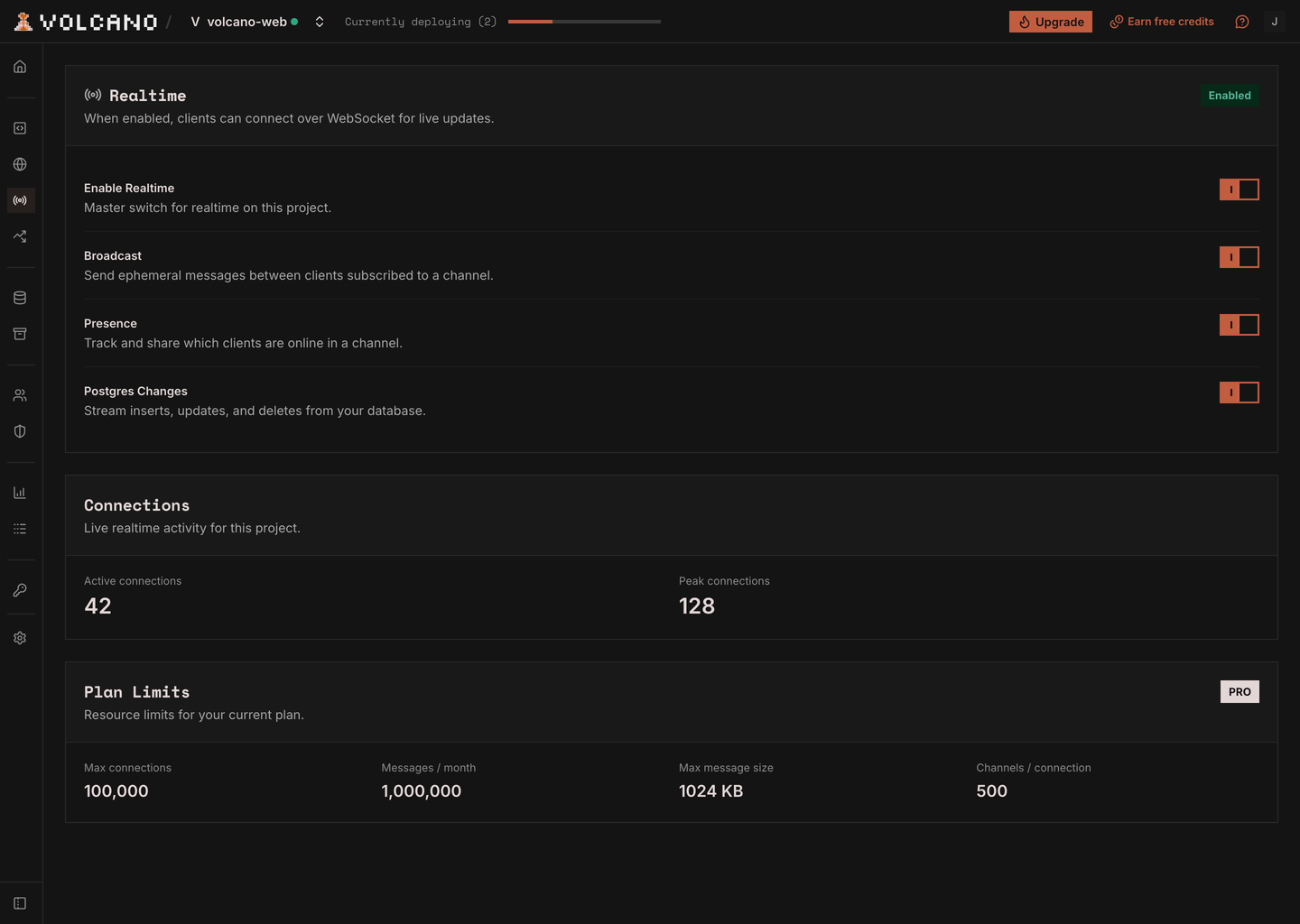Screen dimensions: 1300x924
Task: Collapse the sidebar with the panel icon
Action: coord(20,903)
